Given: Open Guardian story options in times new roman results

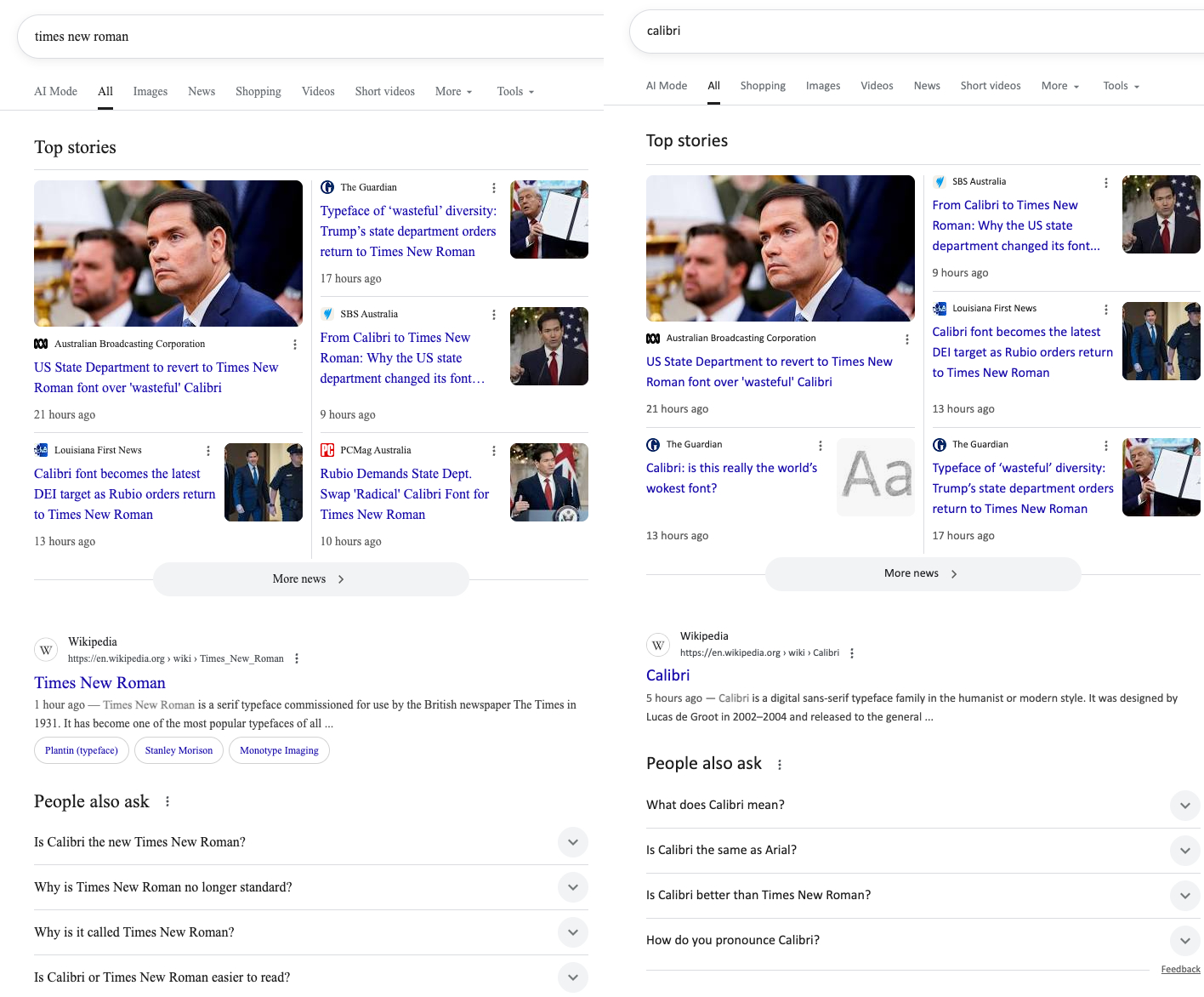Looking at the screenshot, I should coord(494,188).
